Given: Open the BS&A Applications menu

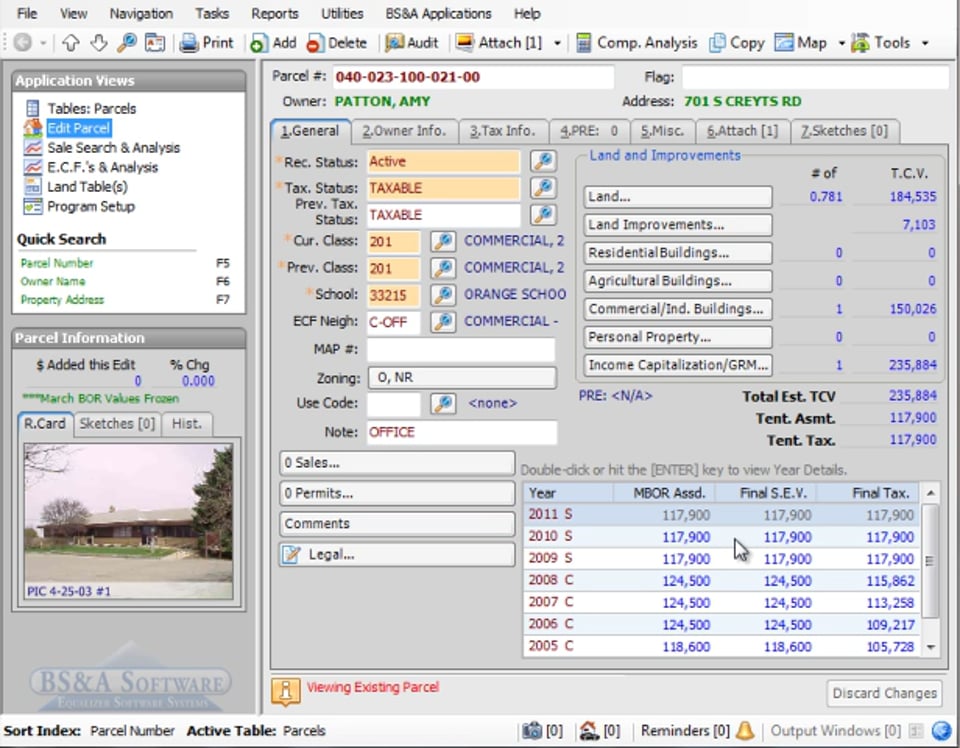Looking at the screenshot, I should [438, 13].
